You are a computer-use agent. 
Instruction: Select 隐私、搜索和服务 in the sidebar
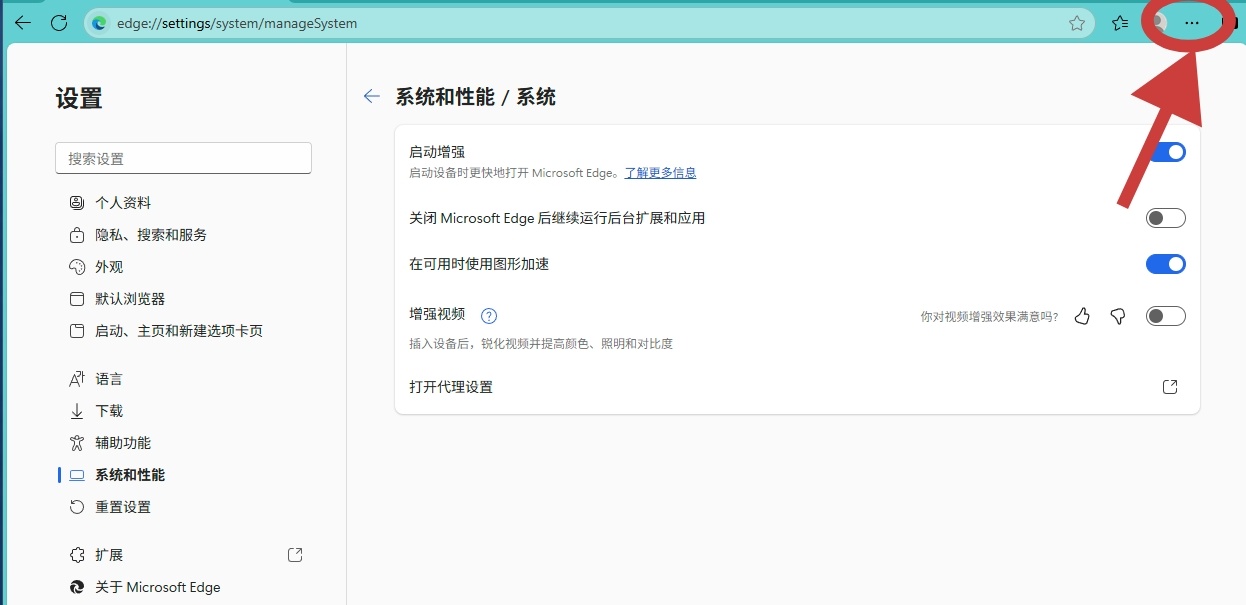tap(150, 234)
